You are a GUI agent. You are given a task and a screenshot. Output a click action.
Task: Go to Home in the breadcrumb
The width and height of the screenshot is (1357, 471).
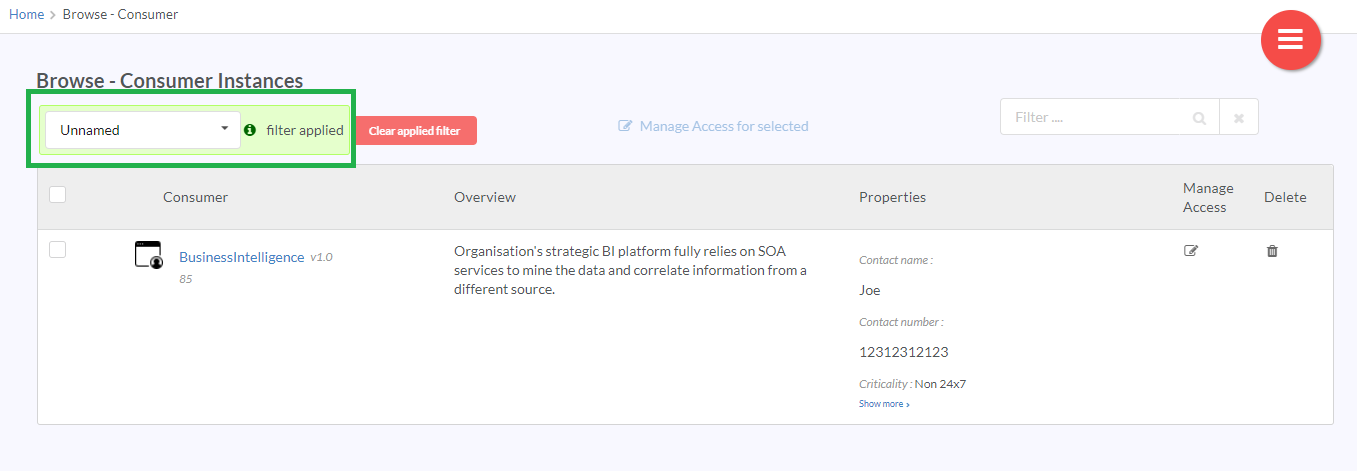pos(26,15)
